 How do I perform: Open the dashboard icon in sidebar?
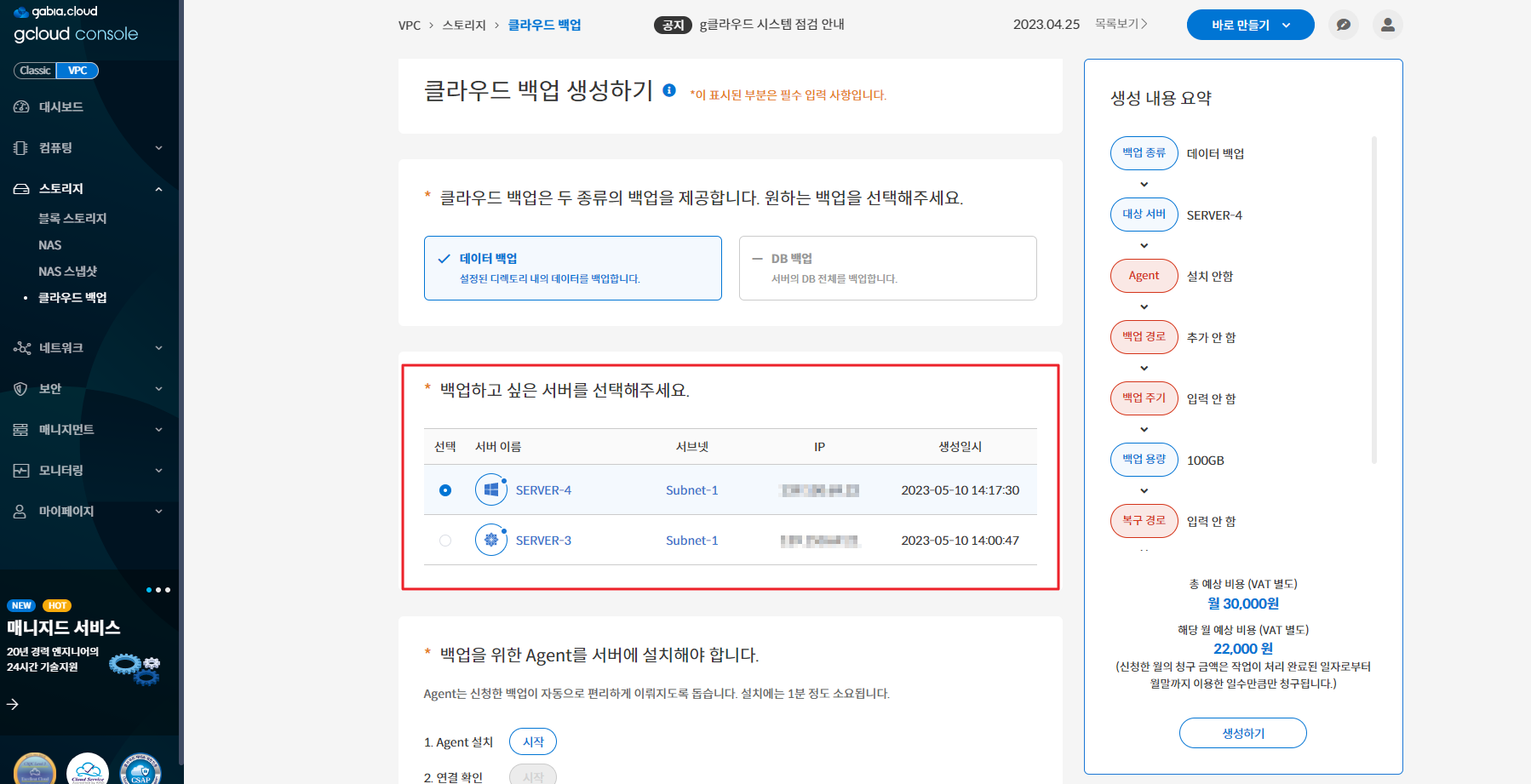coord(21,106)
